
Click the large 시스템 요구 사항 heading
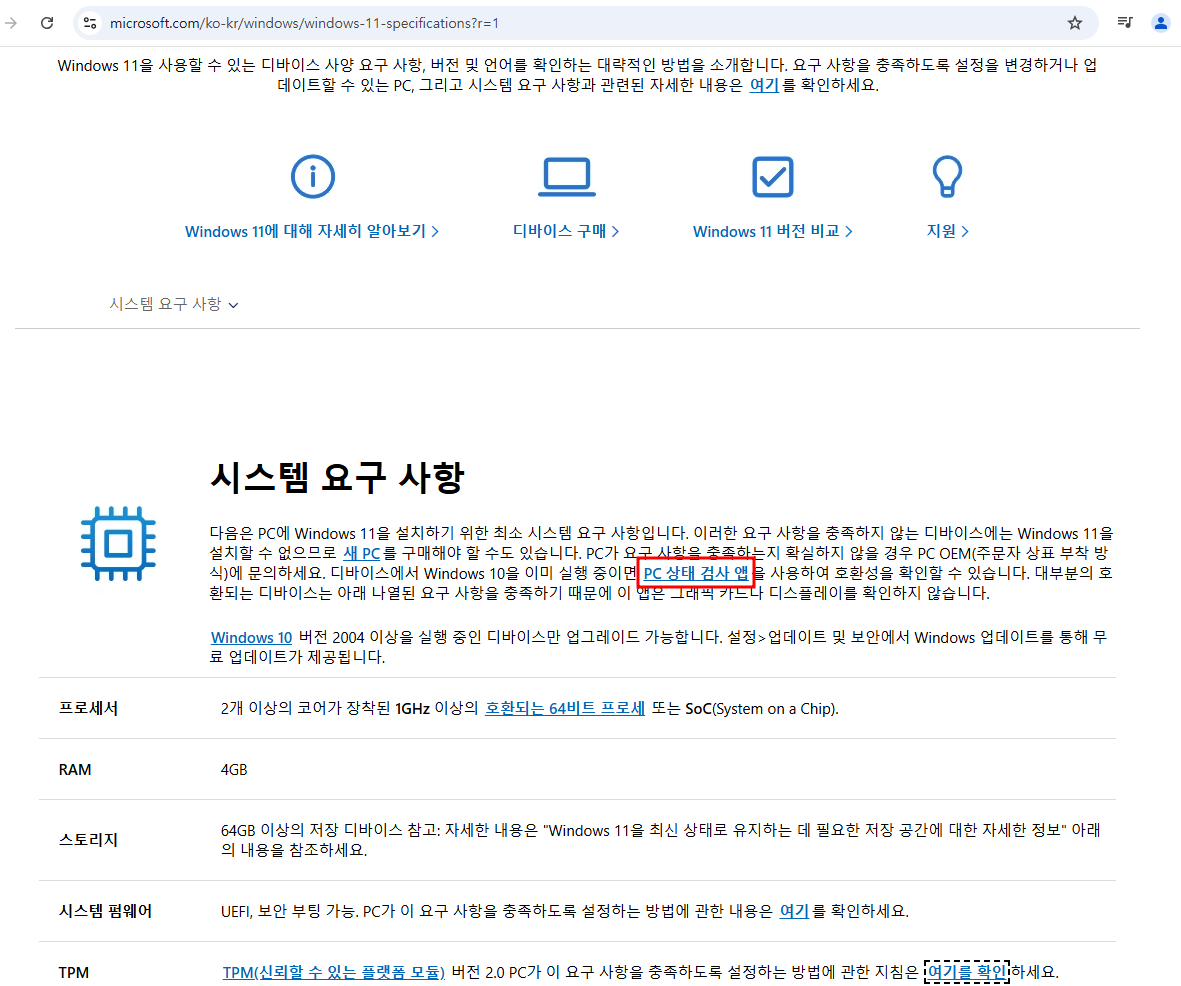337,477
